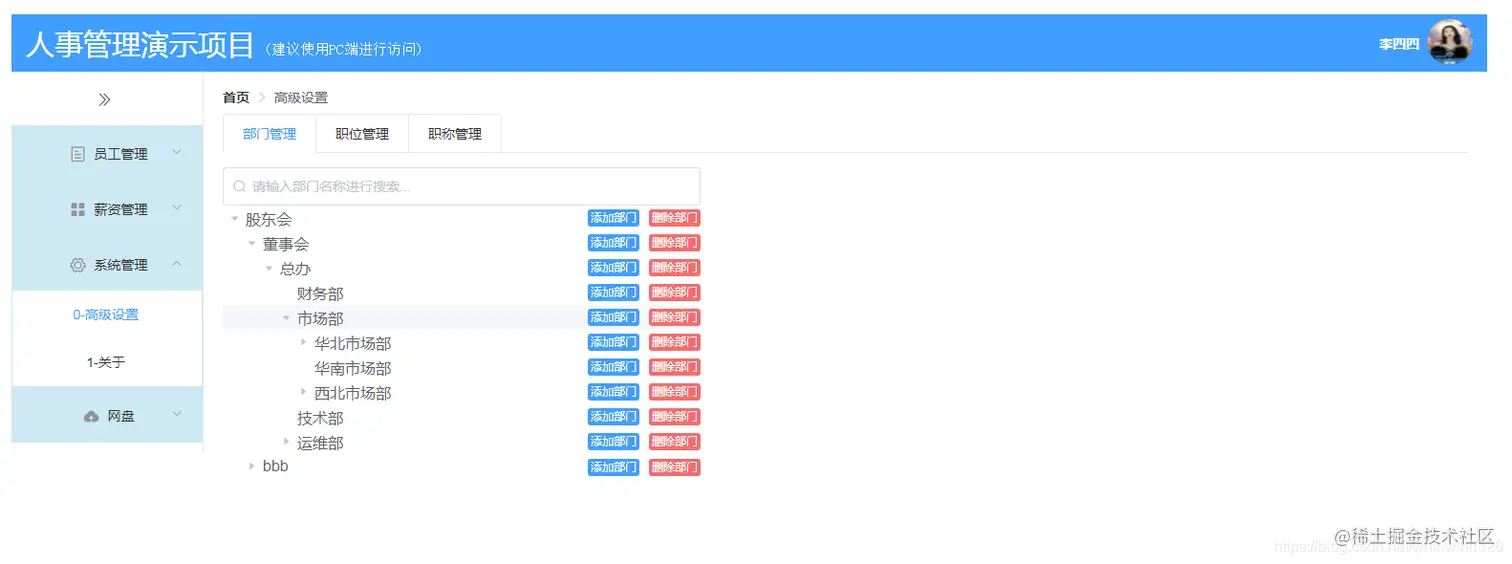Select the 华南市场部 tree row
Viewport: 1512px width, 564px height.
pos(461,368)
